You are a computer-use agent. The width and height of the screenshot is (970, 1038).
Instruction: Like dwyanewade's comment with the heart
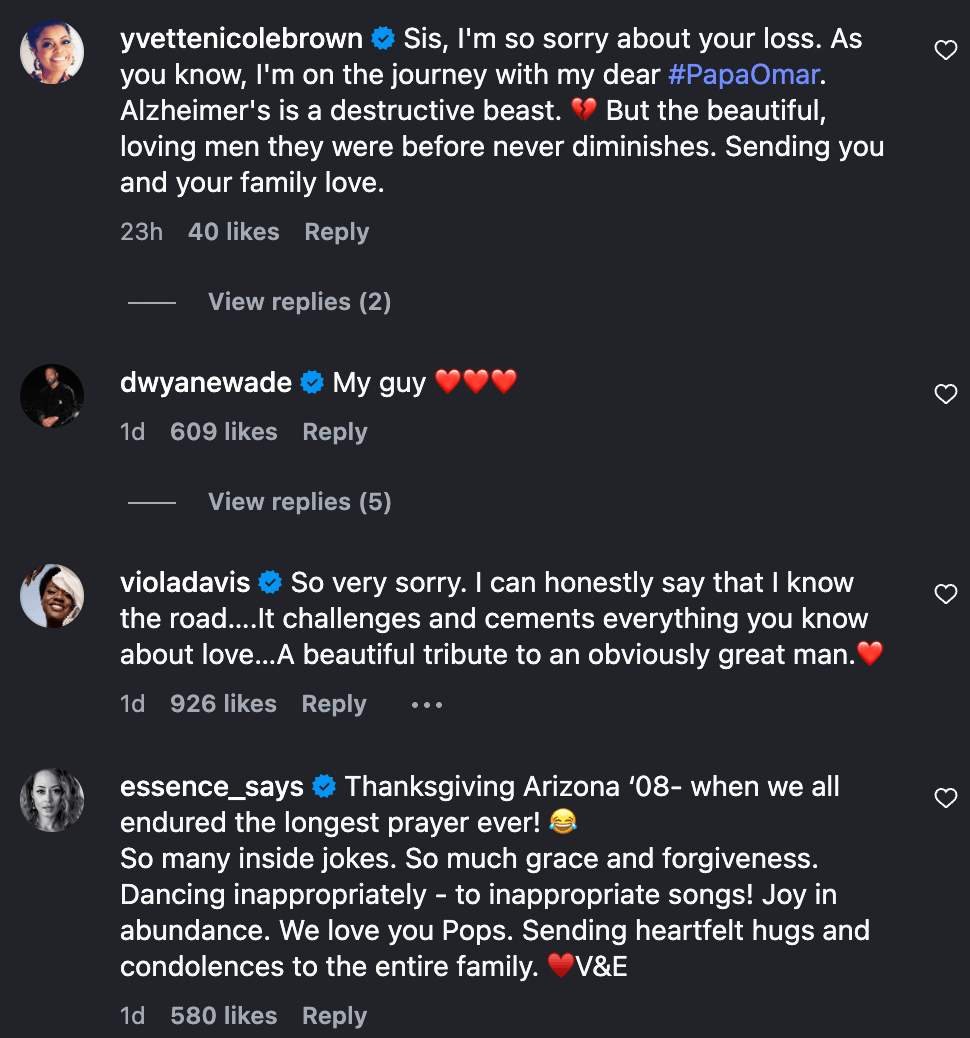tap(945, 394)
